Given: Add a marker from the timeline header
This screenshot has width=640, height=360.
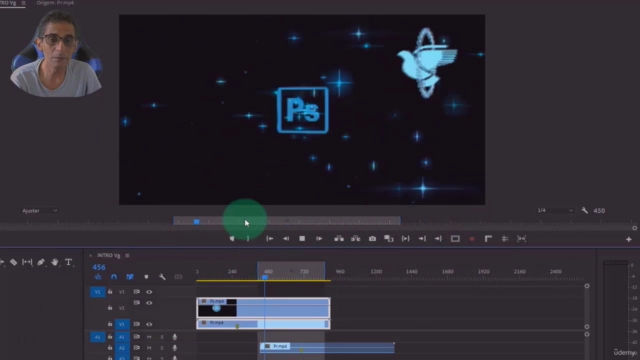Looking at the screenshot, I should (x=146, y=277).
